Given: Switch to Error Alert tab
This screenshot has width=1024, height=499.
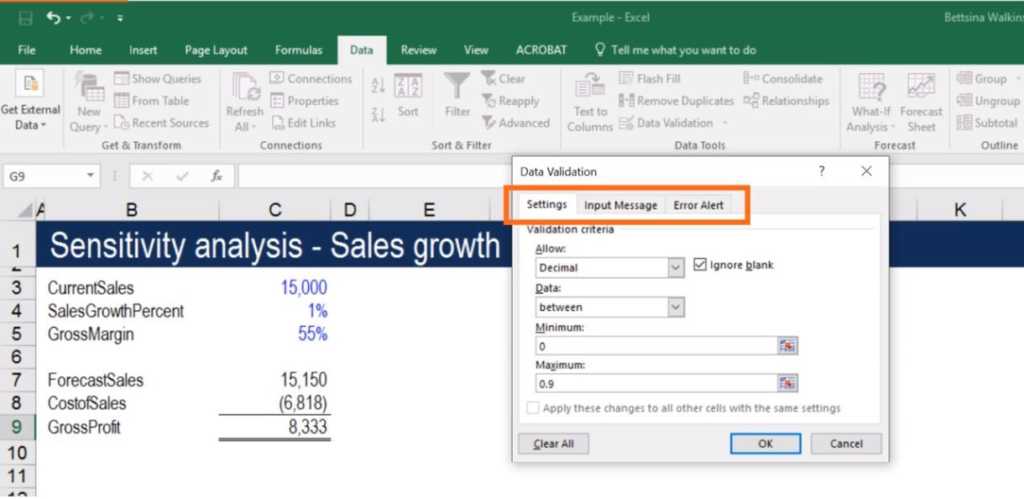Looking at the screenshot, I should point(698,205).
